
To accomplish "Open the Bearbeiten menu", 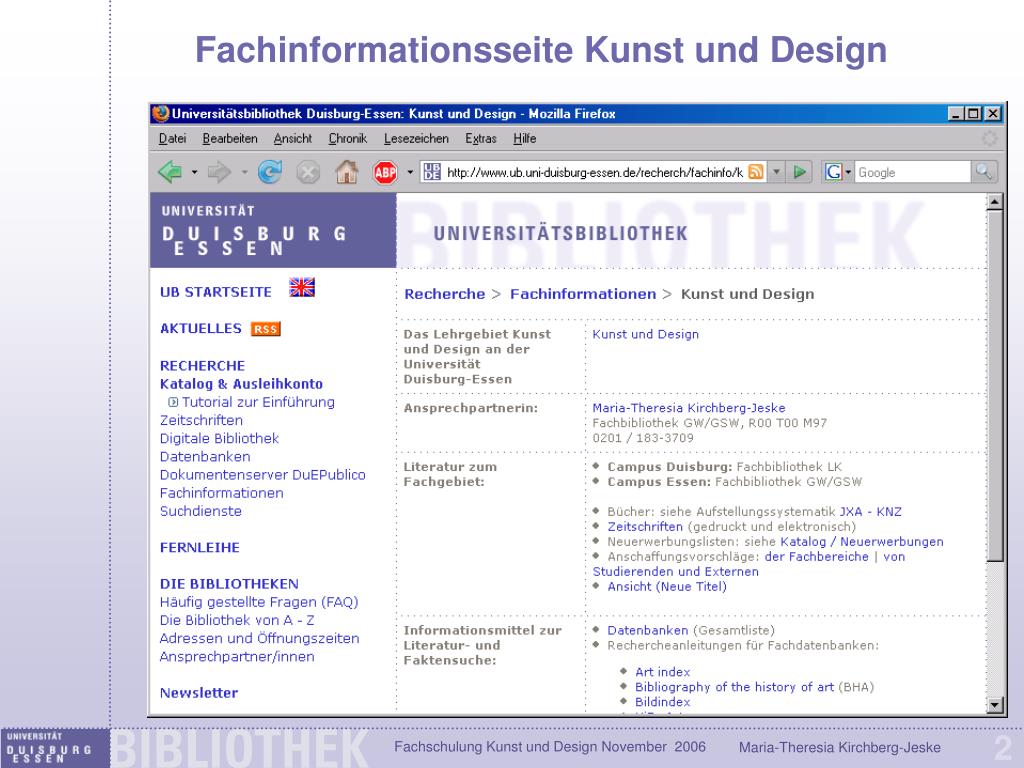I will [230, 138].
